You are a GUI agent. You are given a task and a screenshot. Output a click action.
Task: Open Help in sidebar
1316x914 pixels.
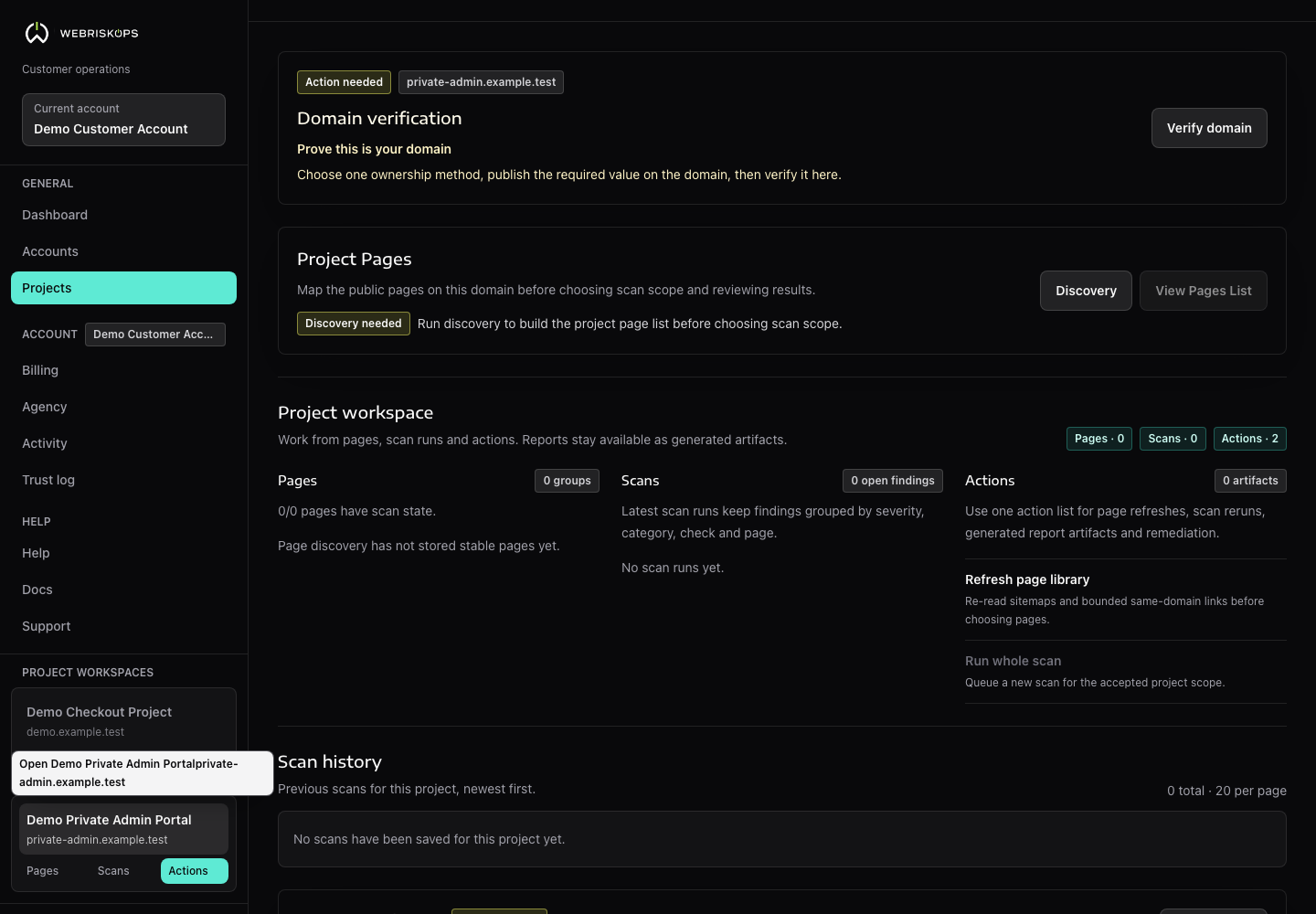click(x=123, y=553)
